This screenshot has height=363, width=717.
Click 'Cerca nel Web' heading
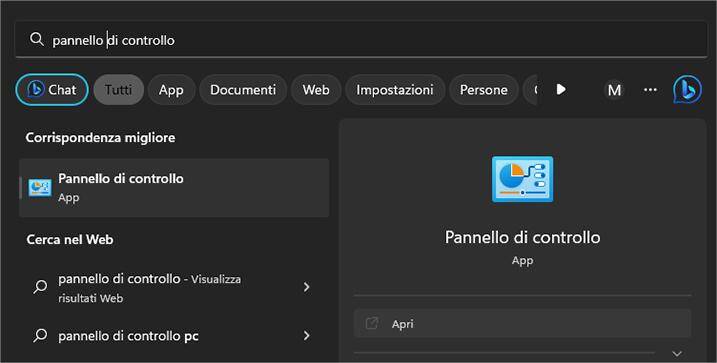point(70,240)
